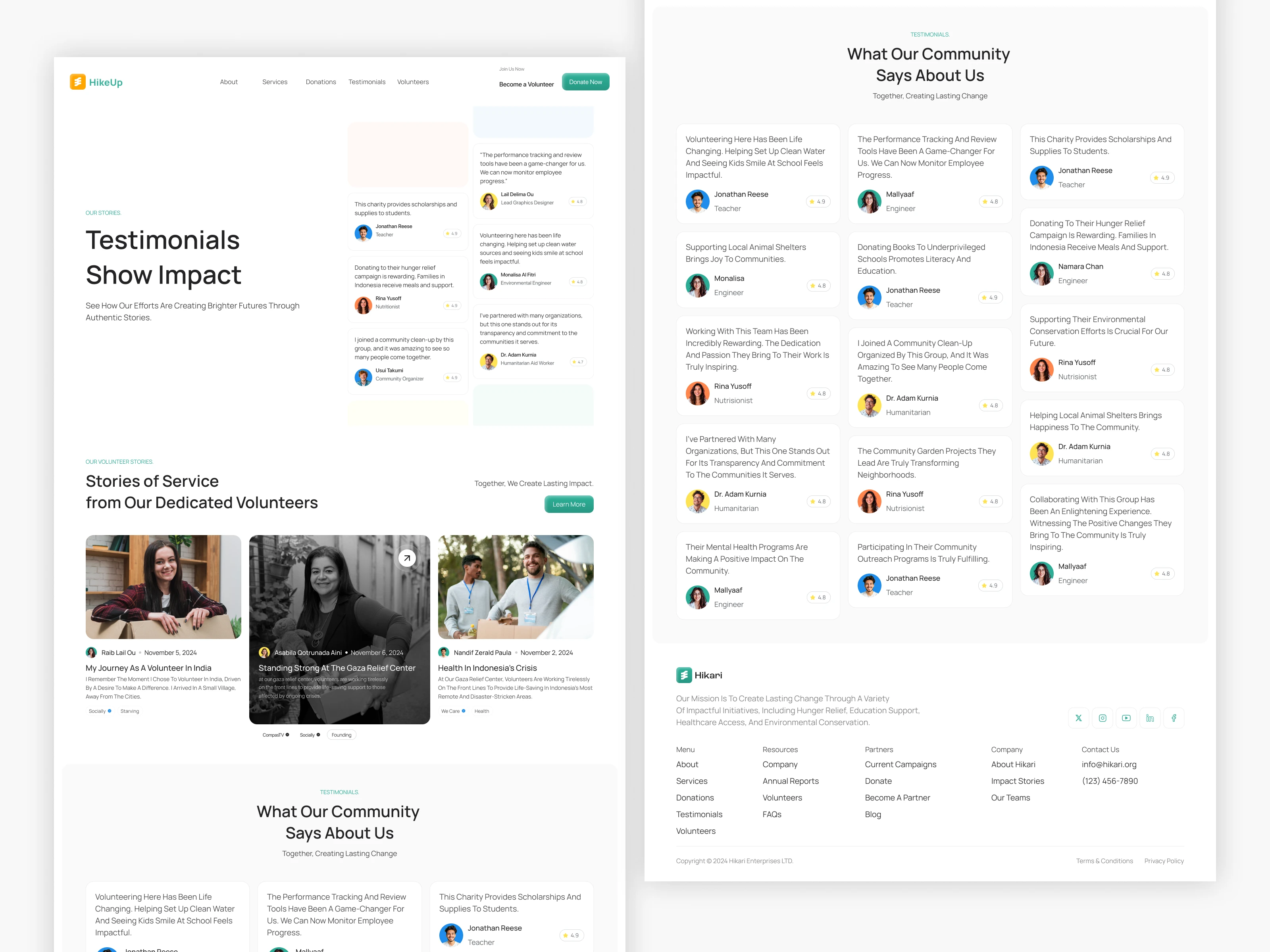This screenshot has height=952, width=1270.
Task: Select the Founding tag pill
Action: click(341, 735)
